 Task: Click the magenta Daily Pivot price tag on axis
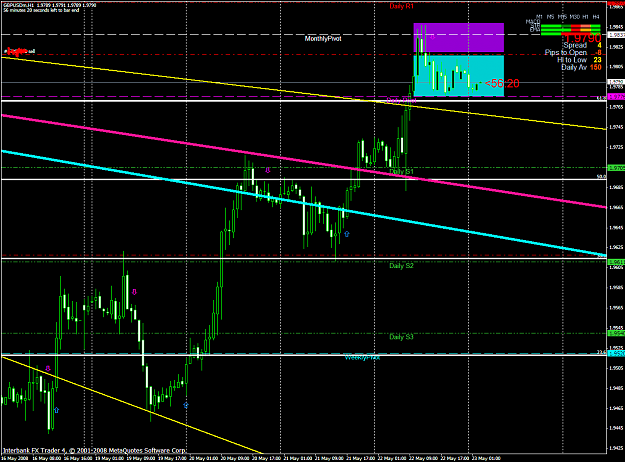click(x=616, y=97)
